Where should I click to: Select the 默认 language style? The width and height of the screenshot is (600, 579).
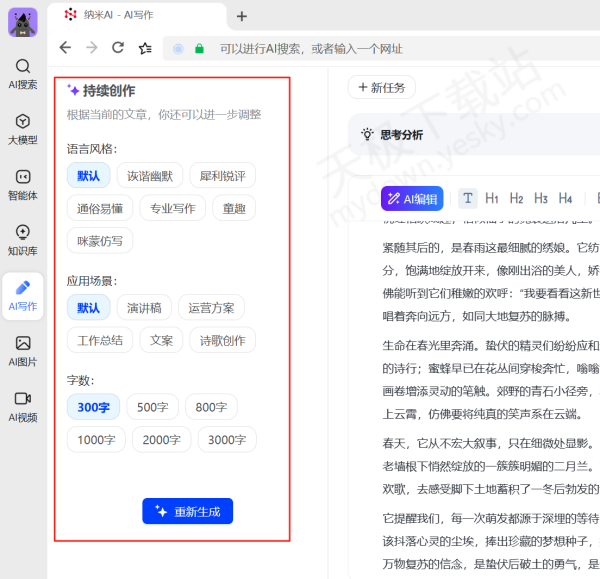tap(88, 176)
